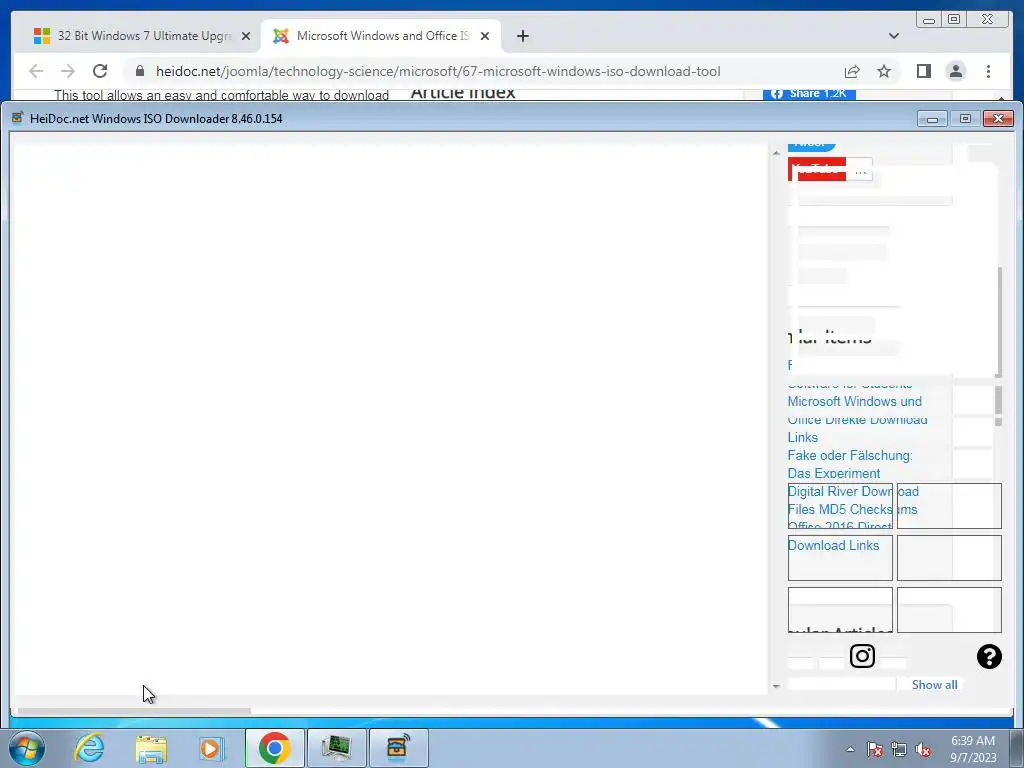Click the downloader's horizontal scrollbar thumb
This screenshot has height=768, width=1024.
click(x=134, y=711)
